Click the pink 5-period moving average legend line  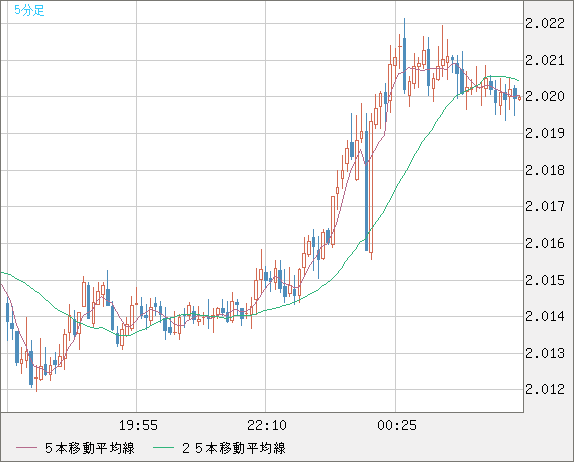[26, 448]
